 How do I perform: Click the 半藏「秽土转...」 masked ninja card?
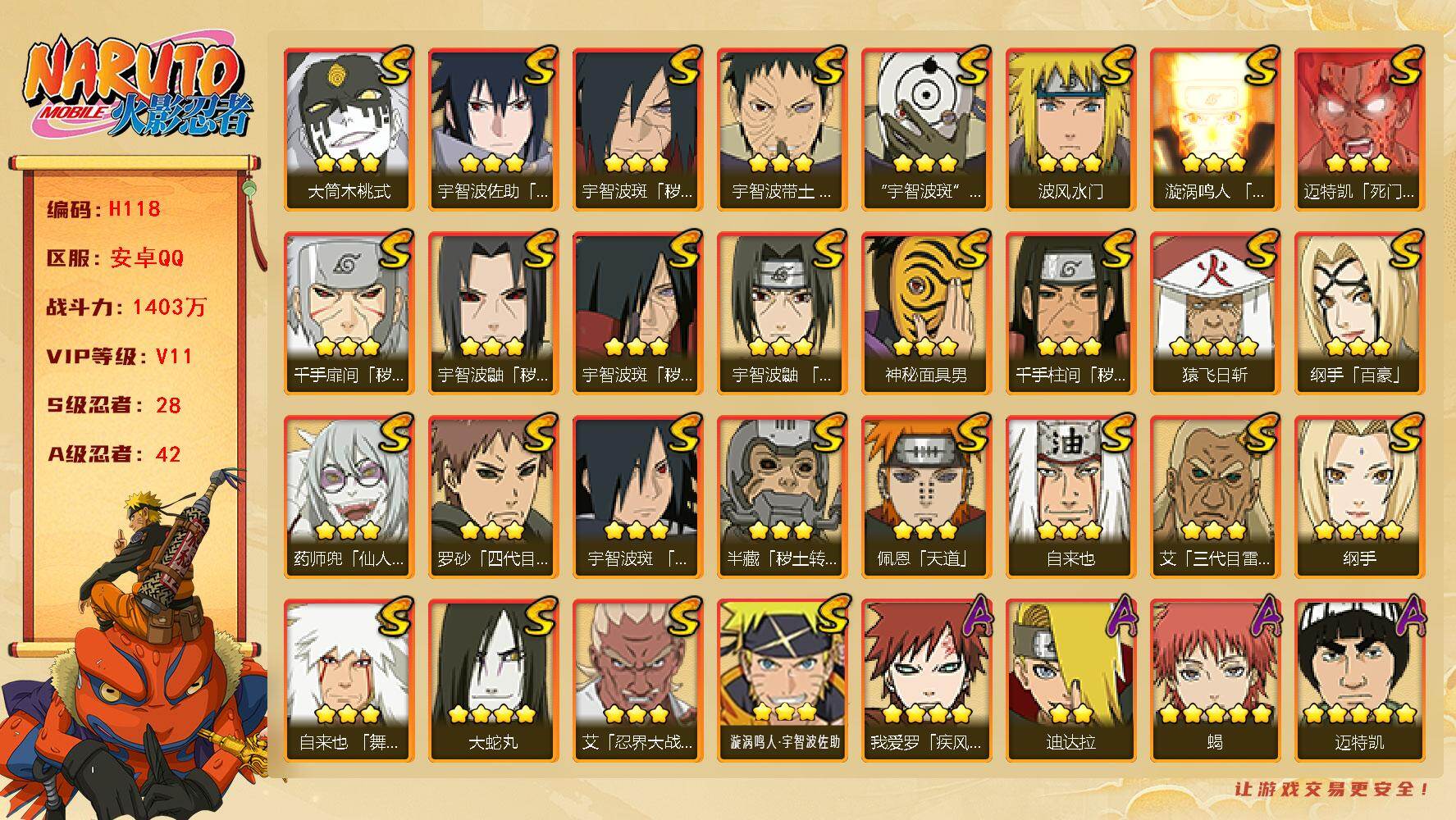pos(782,496)
